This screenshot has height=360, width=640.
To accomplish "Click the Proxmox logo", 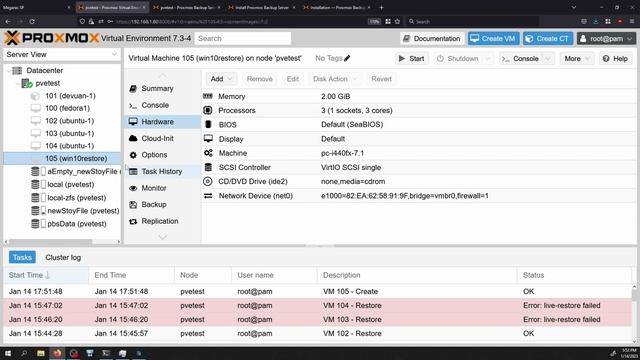I will tap(52, 38).
